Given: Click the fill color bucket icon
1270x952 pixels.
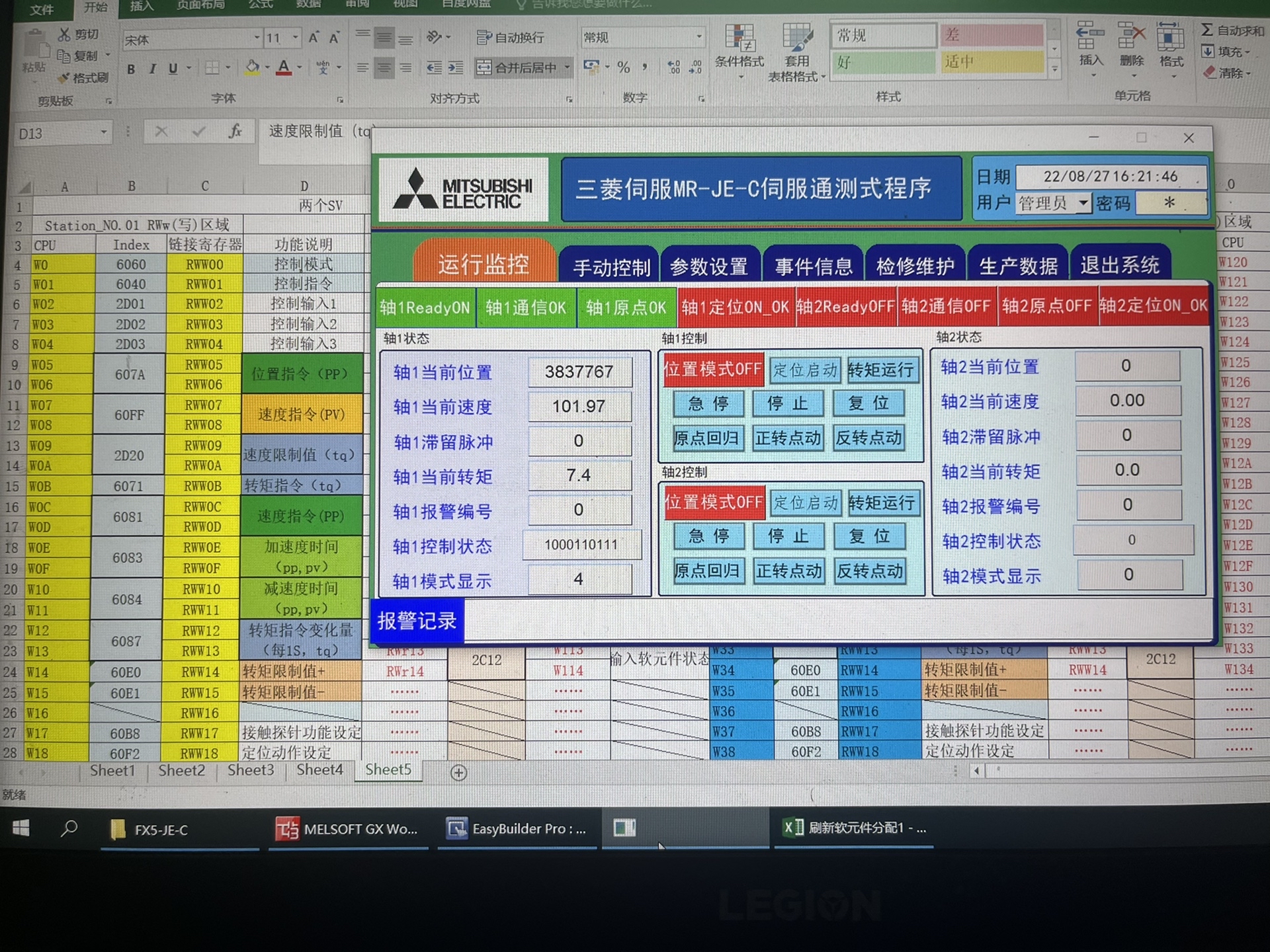Looking at the screenshot, I should (x=252, y=67).
